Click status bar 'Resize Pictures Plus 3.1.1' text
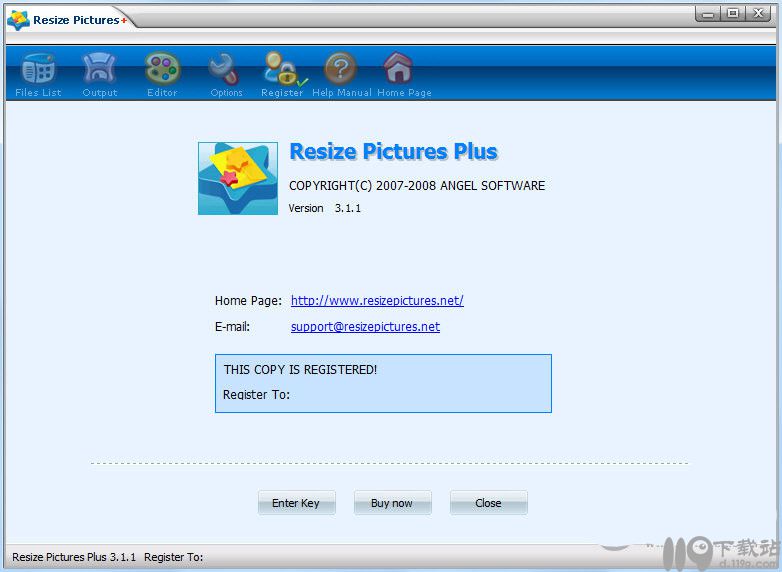Viewport: 782px width, 572px height. (74, 557)
